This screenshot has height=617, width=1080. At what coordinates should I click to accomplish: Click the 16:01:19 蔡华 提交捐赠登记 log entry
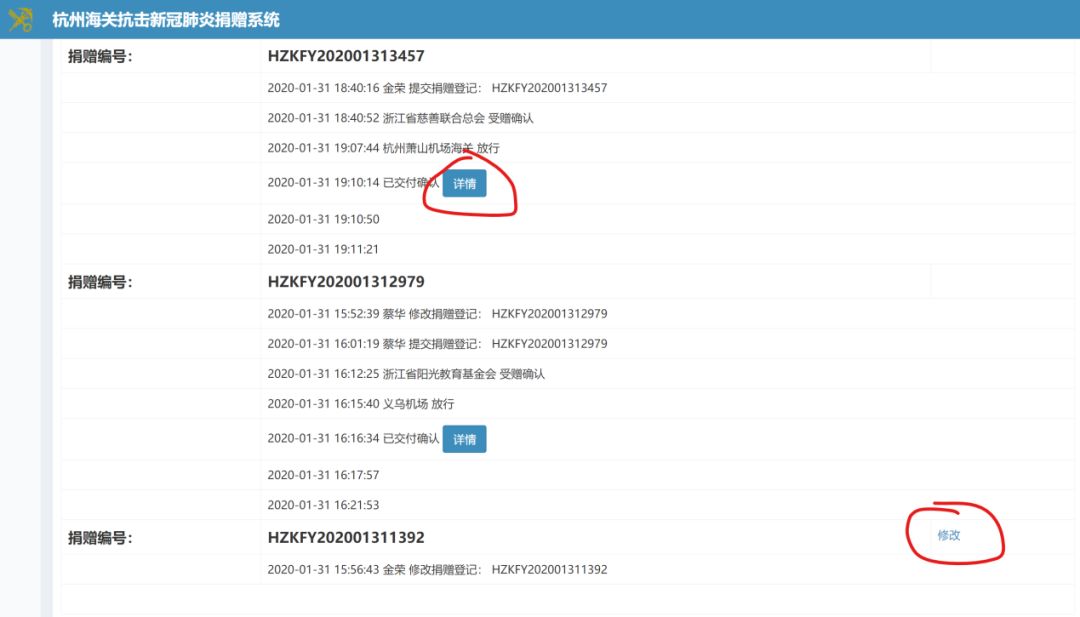pyautogui.click(x=437, y=344)
